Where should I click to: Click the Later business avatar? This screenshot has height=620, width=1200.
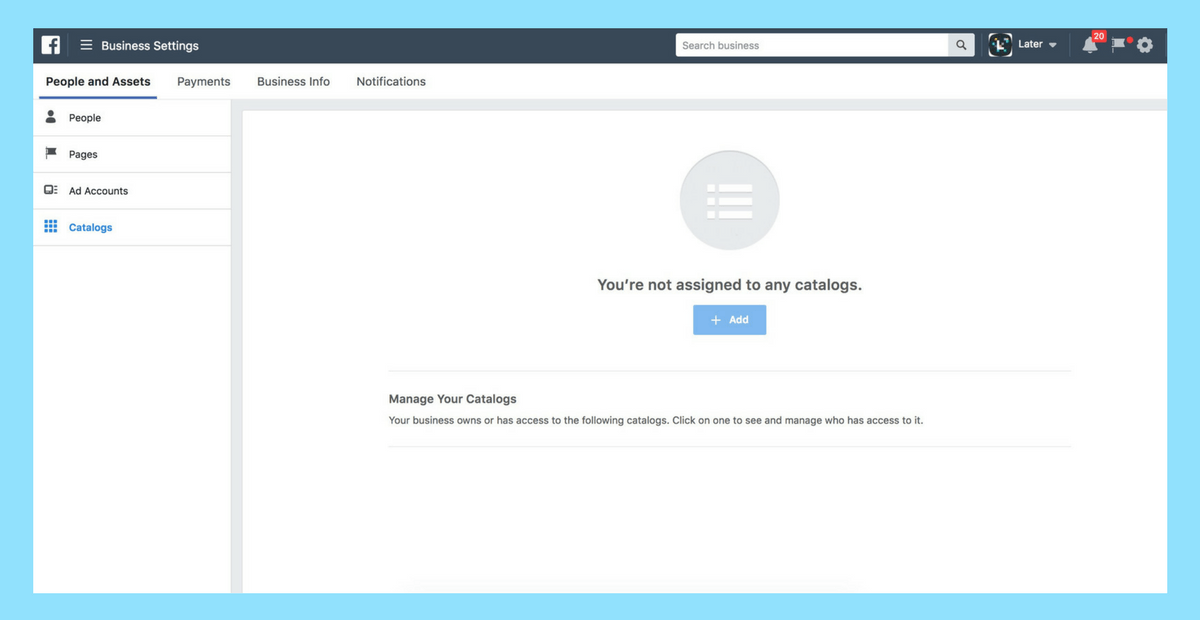coord(1000,45)
